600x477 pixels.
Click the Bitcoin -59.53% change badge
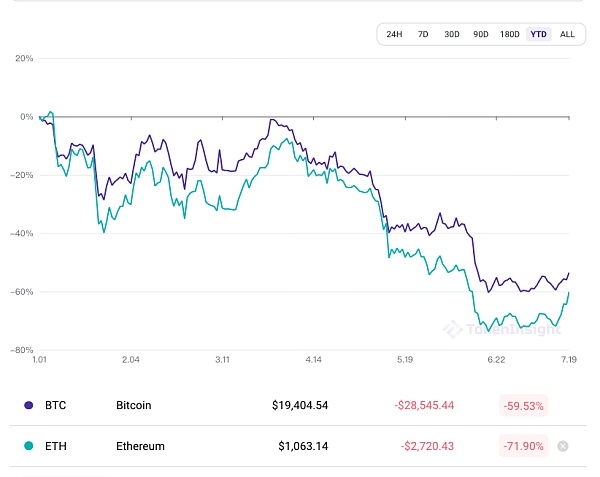[x=523, y=406]
